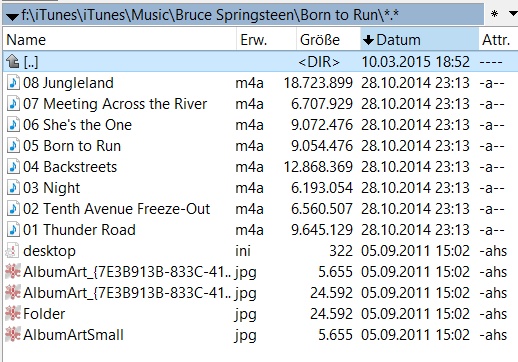Viewport: 518px width, 362px height.
Task: Open dropdown arrow next to asterisk
Action: tap(513, 14)
